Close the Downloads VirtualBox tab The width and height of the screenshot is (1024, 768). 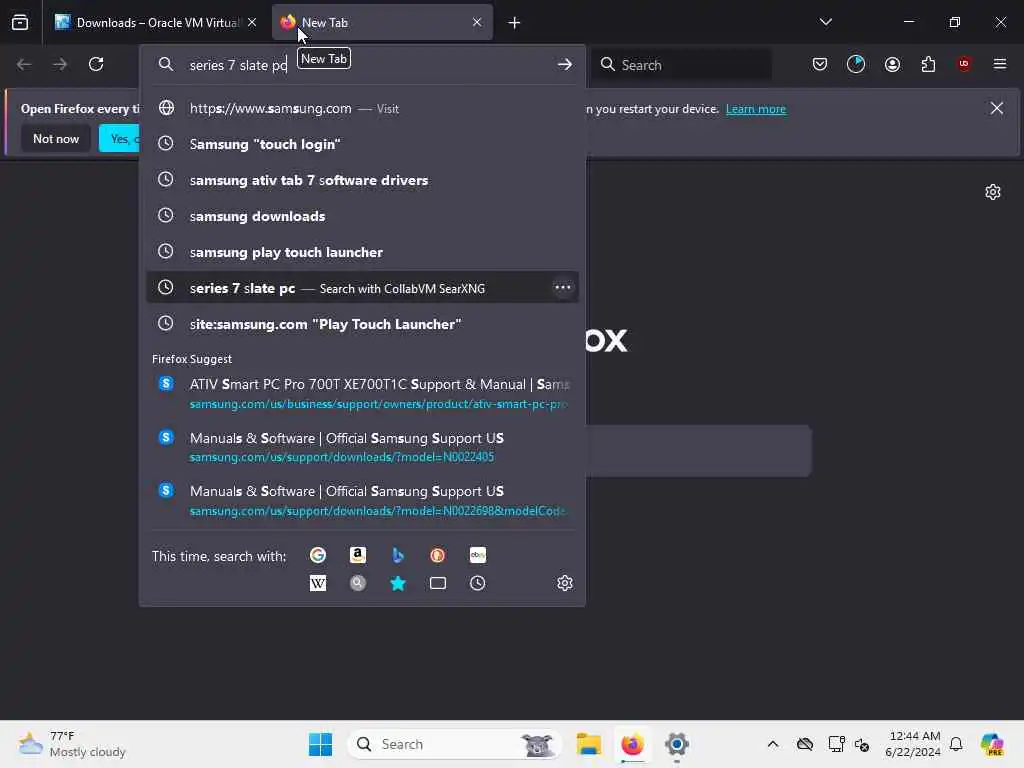[x=252, y=22]
